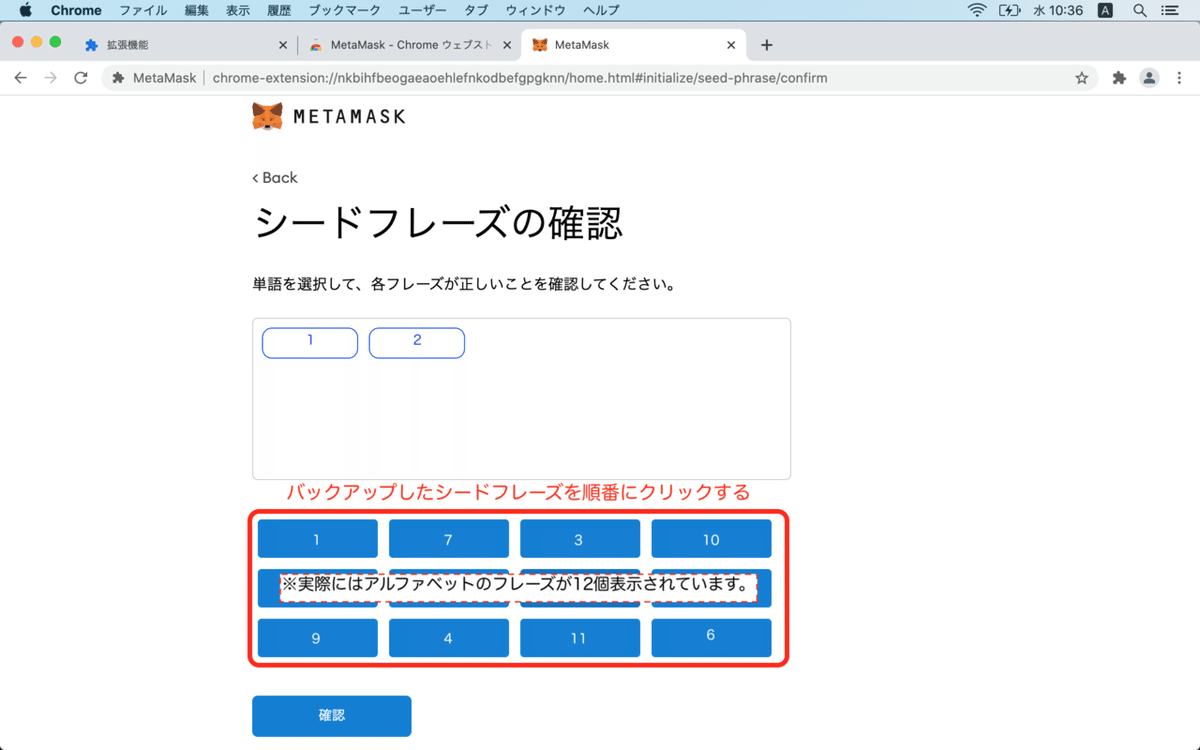The height and width of the screenshot is (750, 1200).
Task: Click the browser back arrow icon
Action: click(x=20, y=77)
